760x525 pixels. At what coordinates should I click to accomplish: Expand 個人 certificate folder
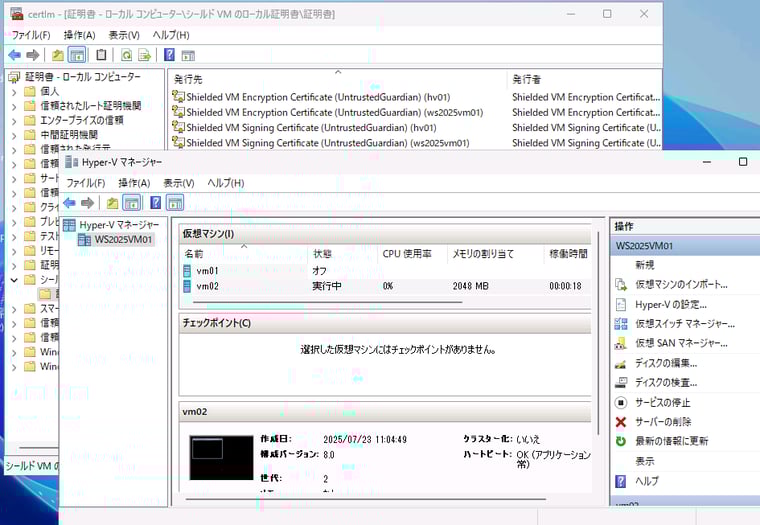[14, 92]
